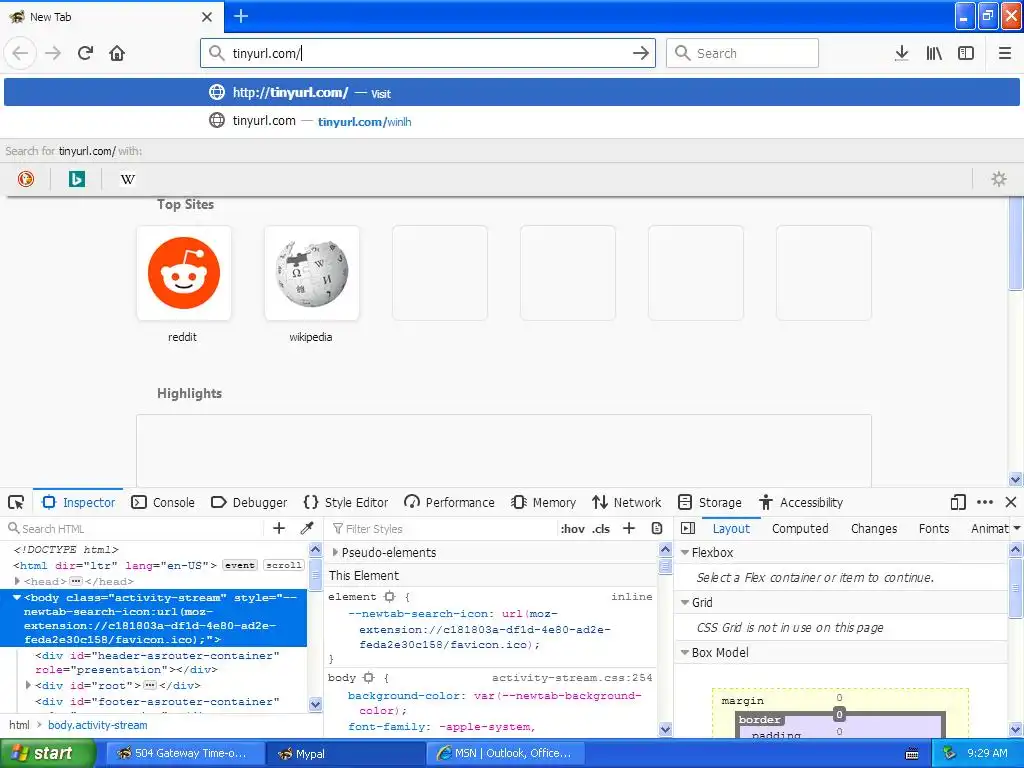Click the Search HTML field
Viewport: 1024px width, 768px height.
point(133,528)
